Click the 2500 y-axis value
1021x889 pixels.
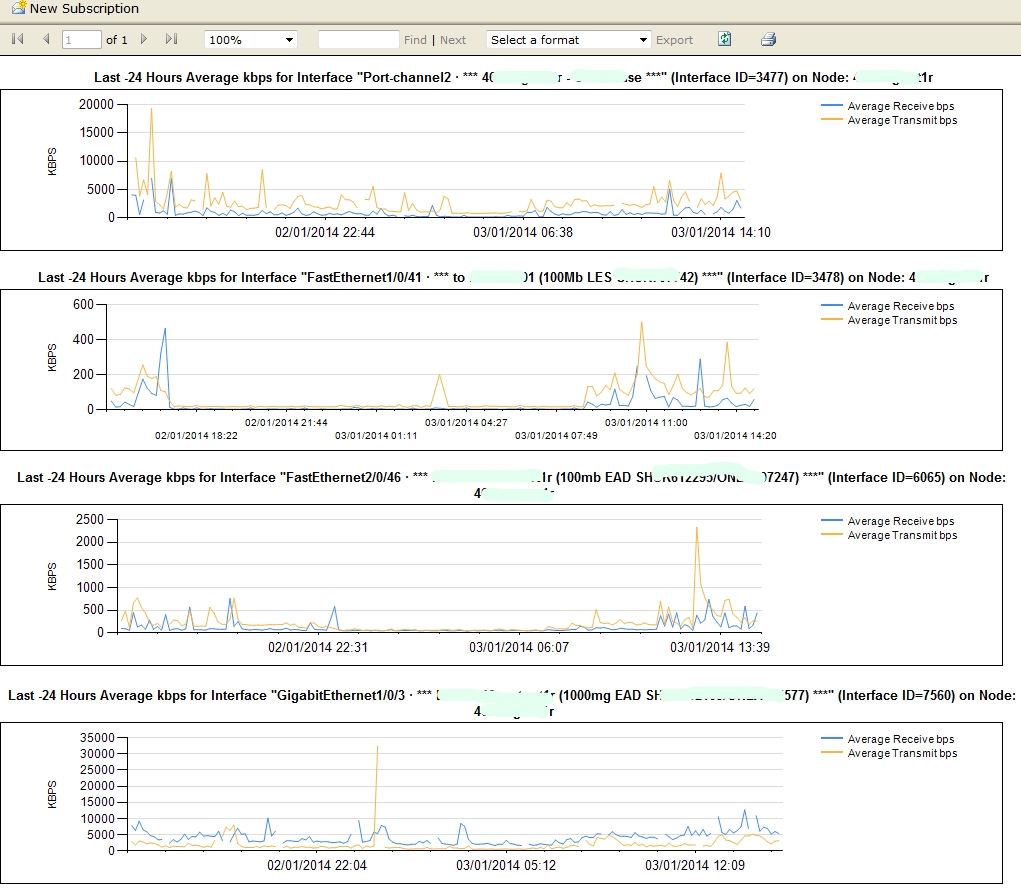[x=90, y=519]
